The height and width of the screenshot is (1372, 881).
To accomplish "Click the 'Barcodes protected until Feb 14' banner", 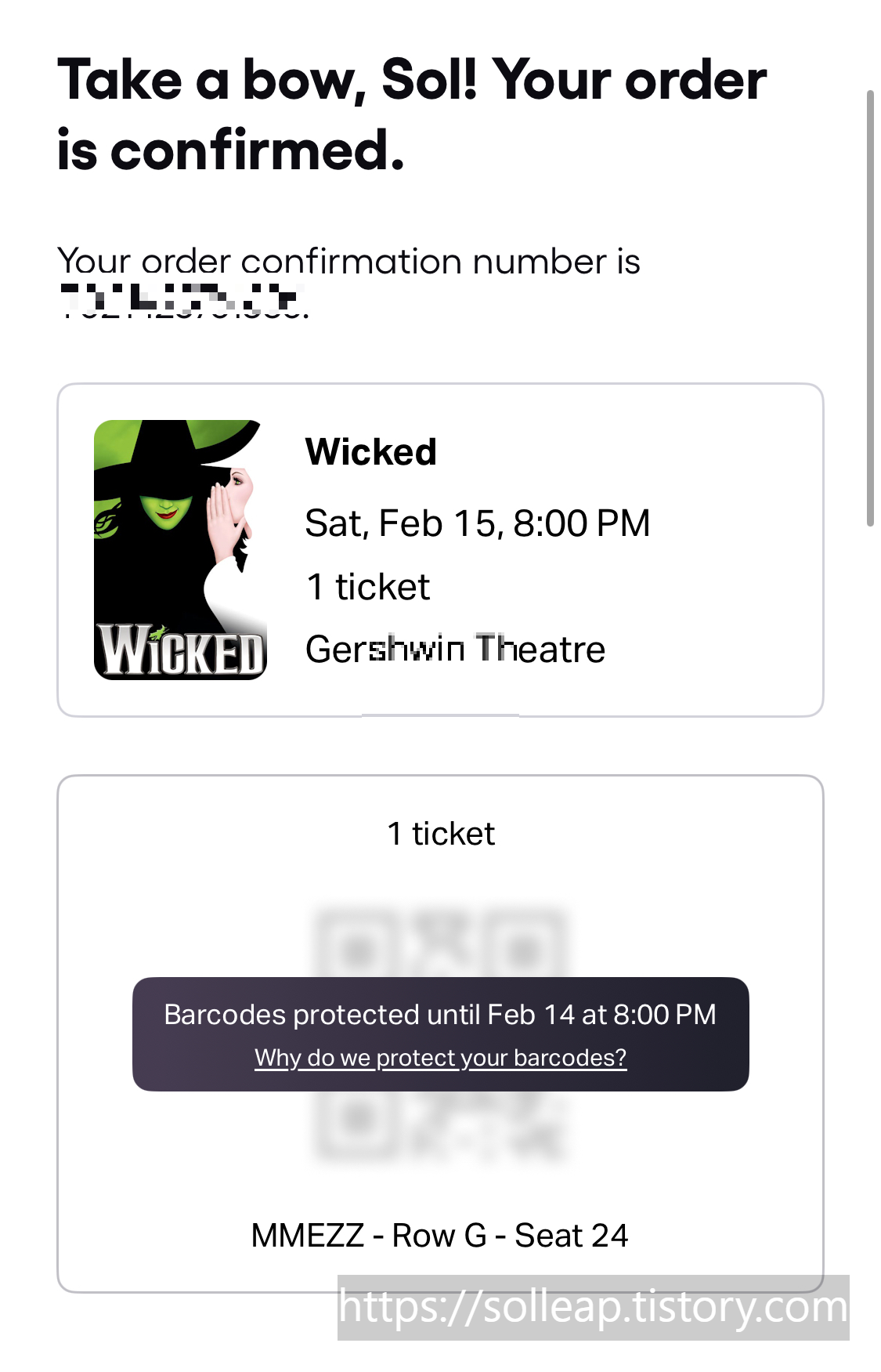I will [440, 1034].
